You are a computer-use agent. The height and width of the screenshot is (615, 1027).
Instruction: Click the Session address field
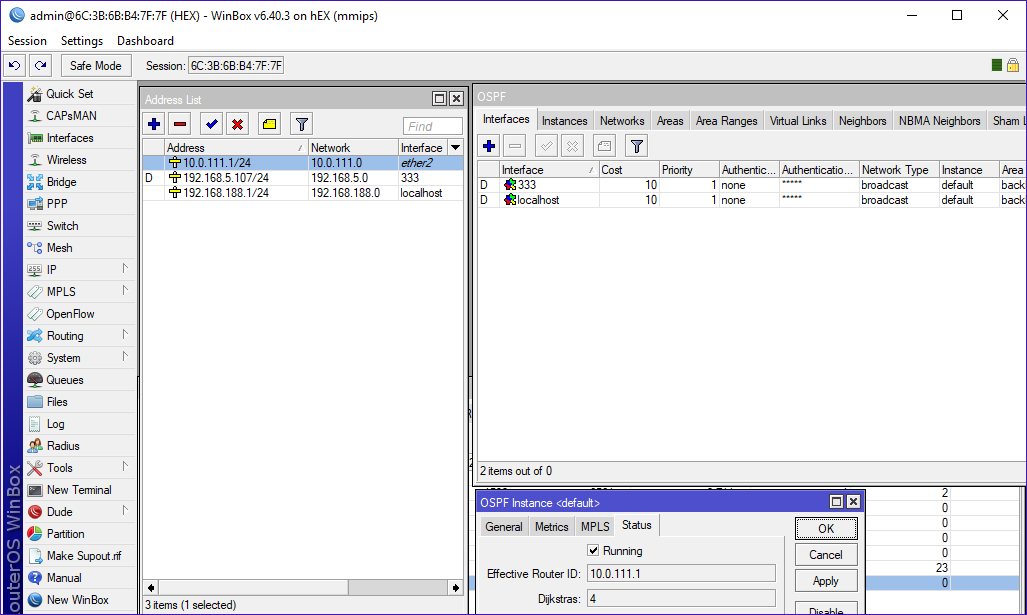coord(236,65)
